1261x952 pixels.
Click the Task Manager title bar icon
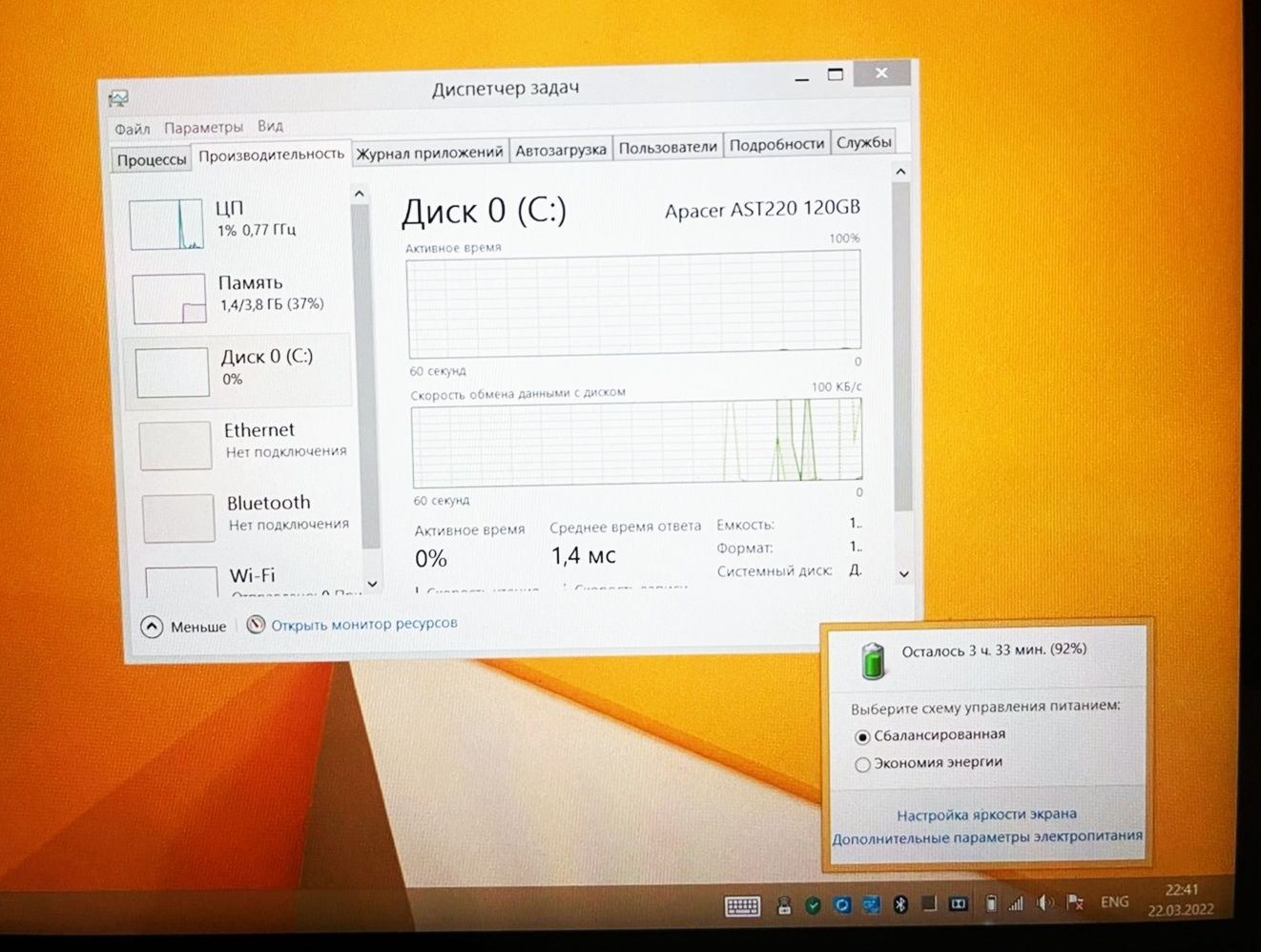(x=118, y=98)
